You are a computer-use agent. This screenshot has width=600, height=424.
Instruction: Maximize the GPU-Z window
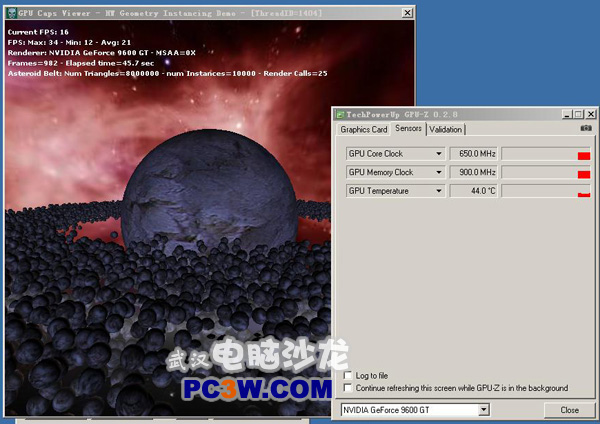(x=577, y=114)
